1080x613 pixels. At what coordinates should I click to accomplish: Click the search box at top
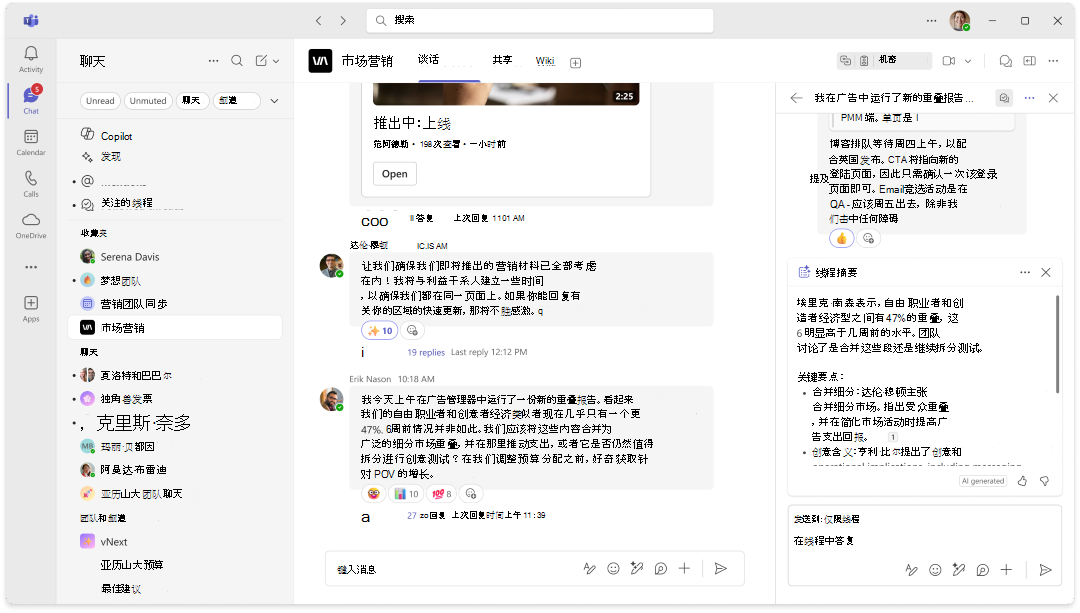pyautogui.click(x=540, y=21)
